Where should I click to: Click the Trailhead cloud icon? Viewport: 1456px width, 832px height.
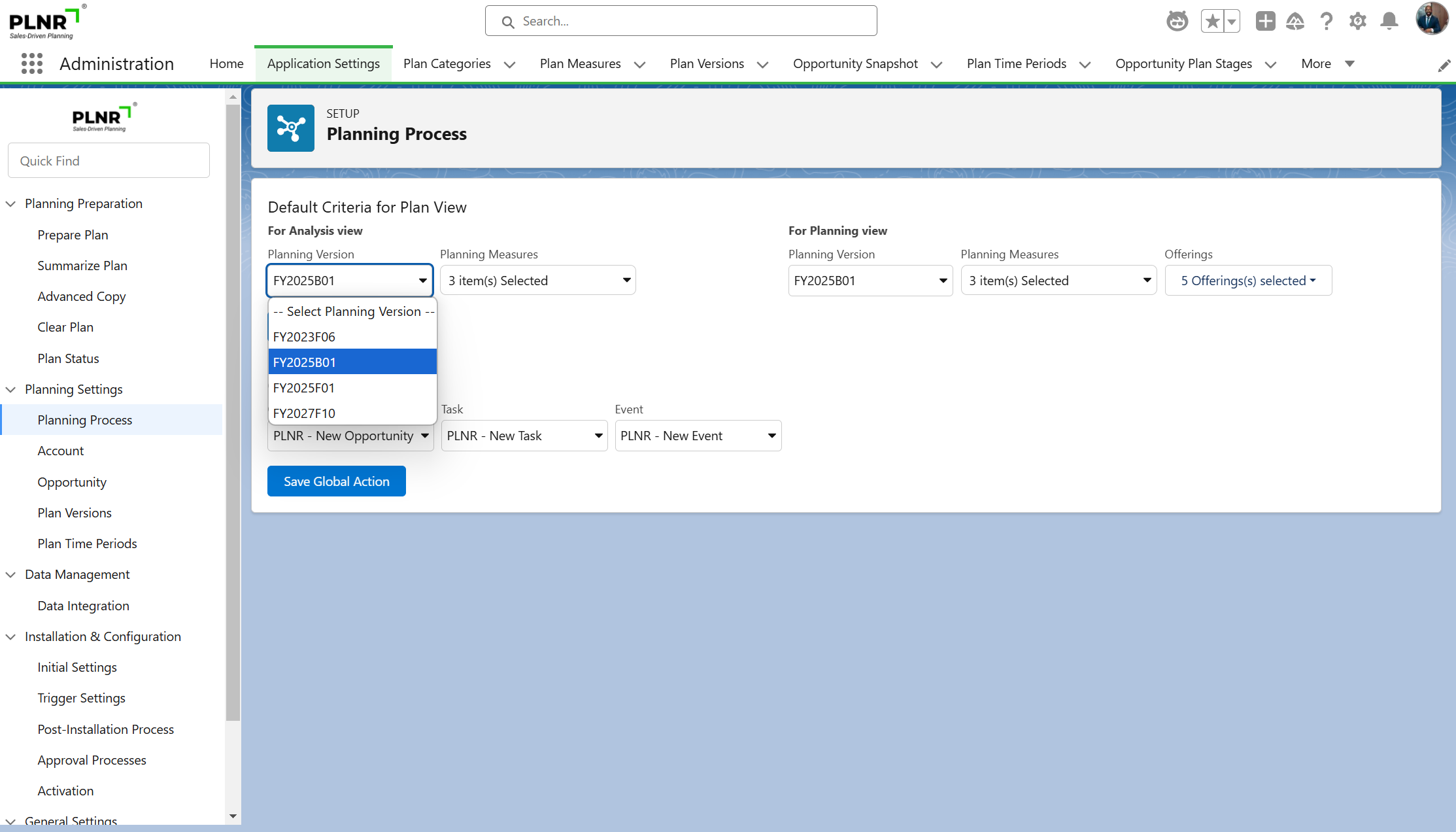(1295, 21)
